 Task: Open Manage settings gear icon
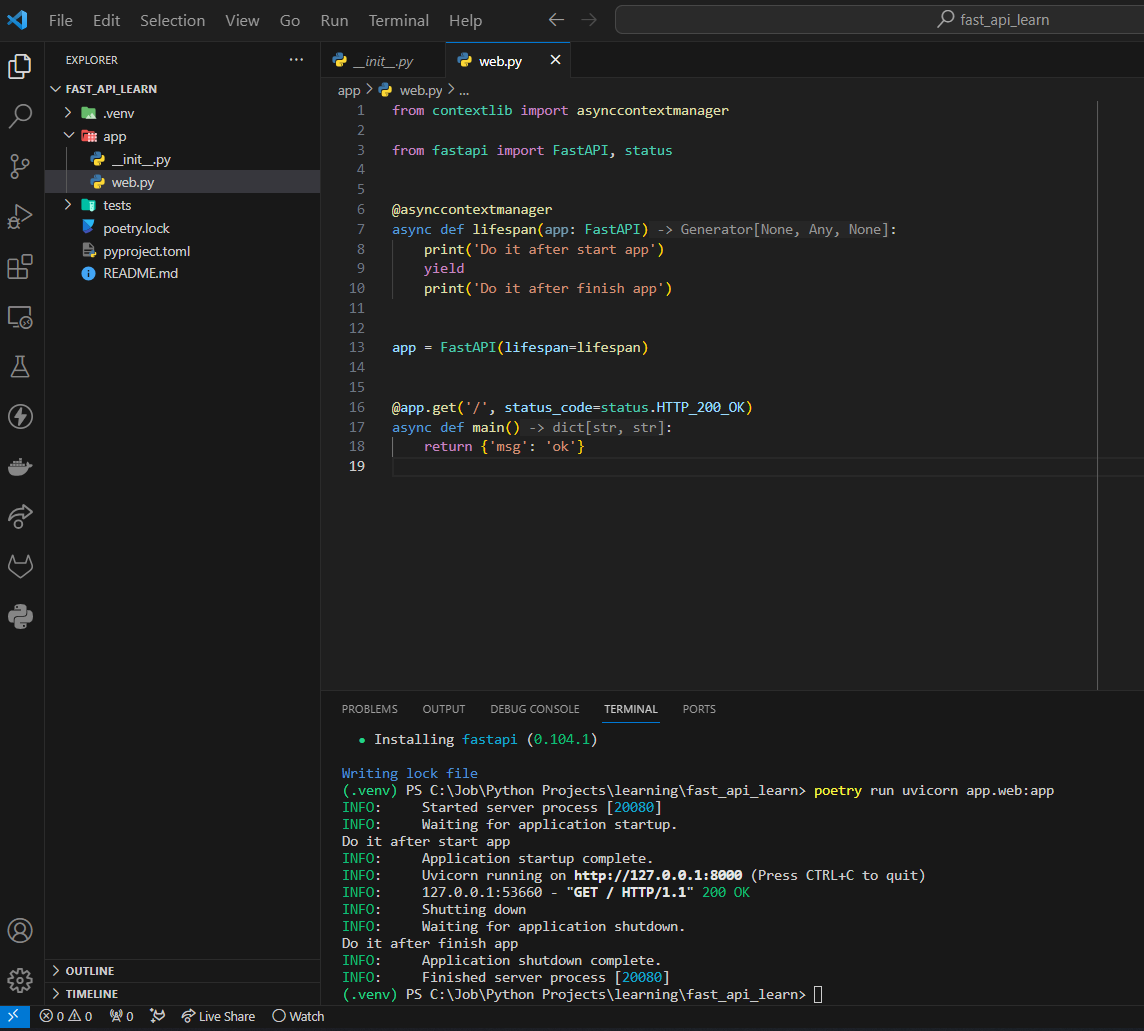click(x=20, y=980)
